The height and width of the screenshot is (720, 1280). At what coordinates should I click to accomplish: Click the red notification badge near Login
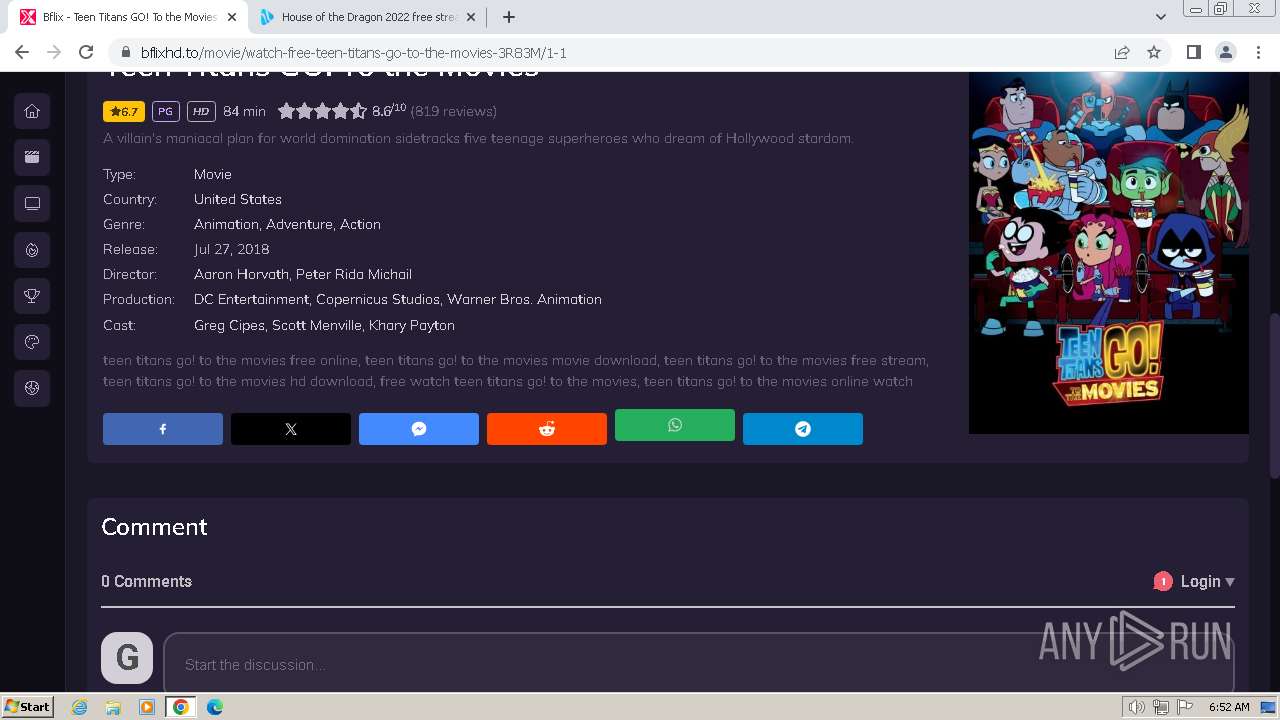point(1163,581)
